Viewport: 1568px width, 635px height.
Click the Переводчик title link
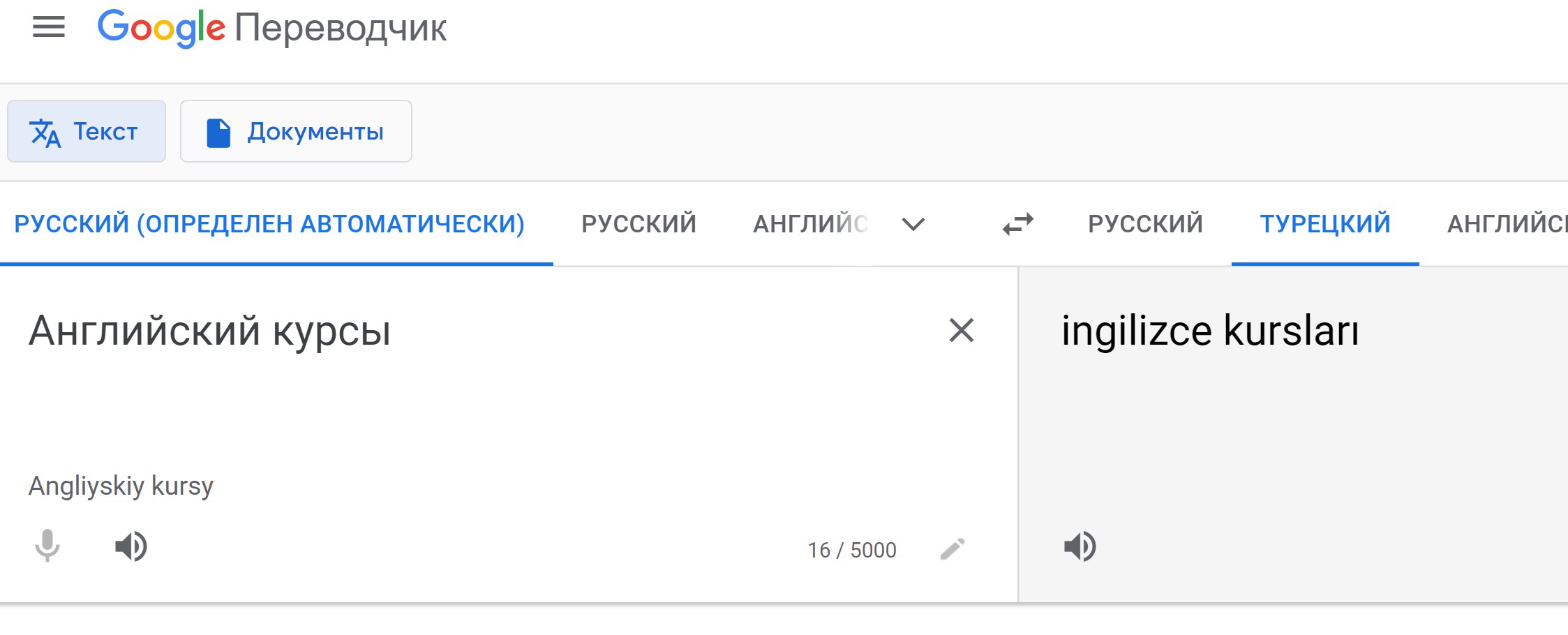point(341,29)
